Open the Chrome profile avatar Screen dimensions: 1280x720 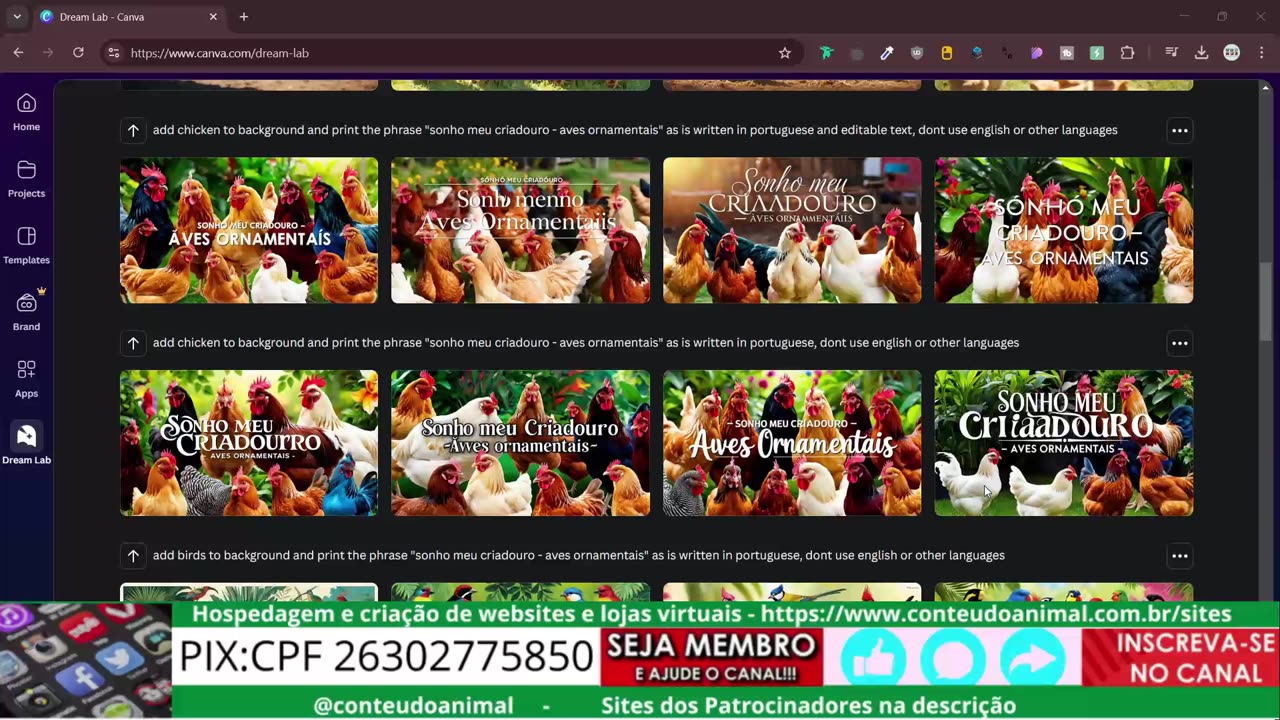(1232, 53)
